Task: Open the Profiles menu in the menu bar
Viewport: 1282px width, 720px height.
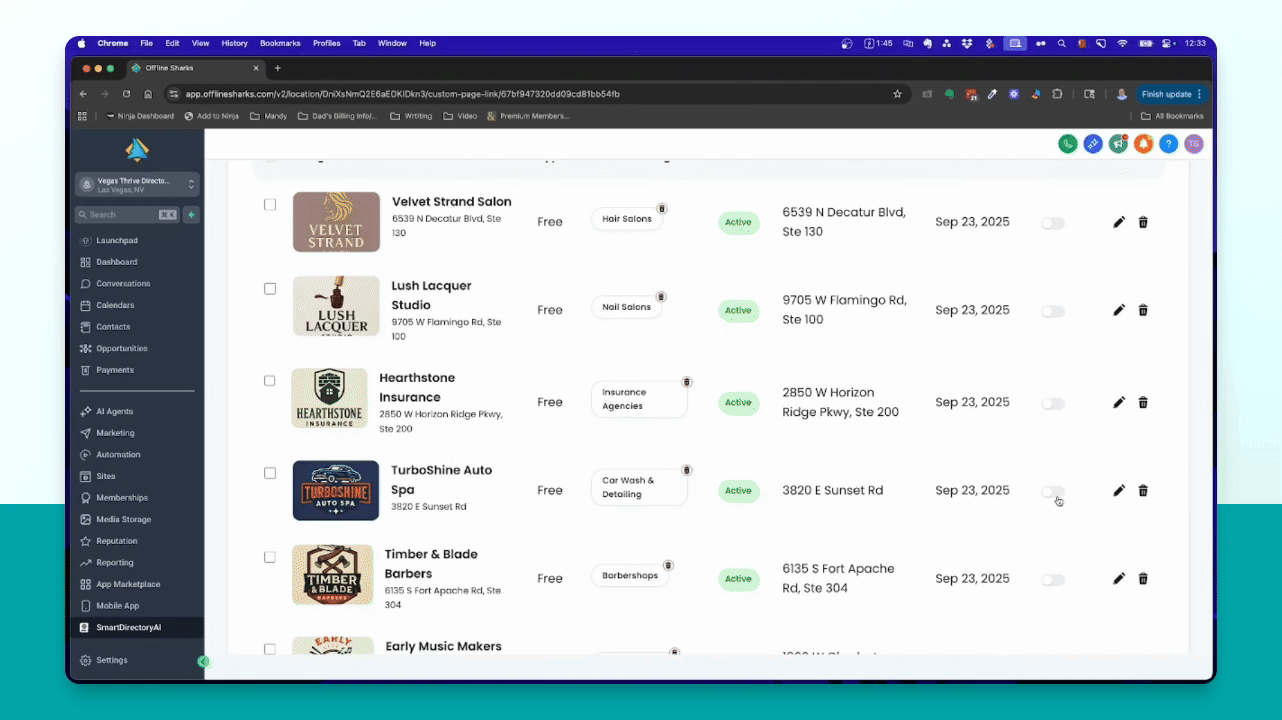Action: pos(327,44)
